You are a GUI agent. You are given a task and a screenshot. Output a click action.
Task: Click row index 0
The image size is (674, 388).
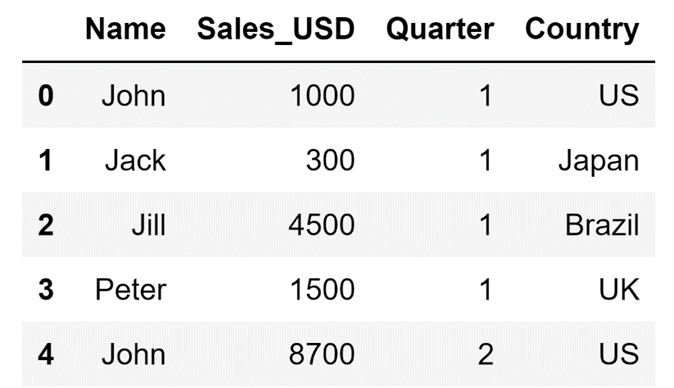(46, 95)
